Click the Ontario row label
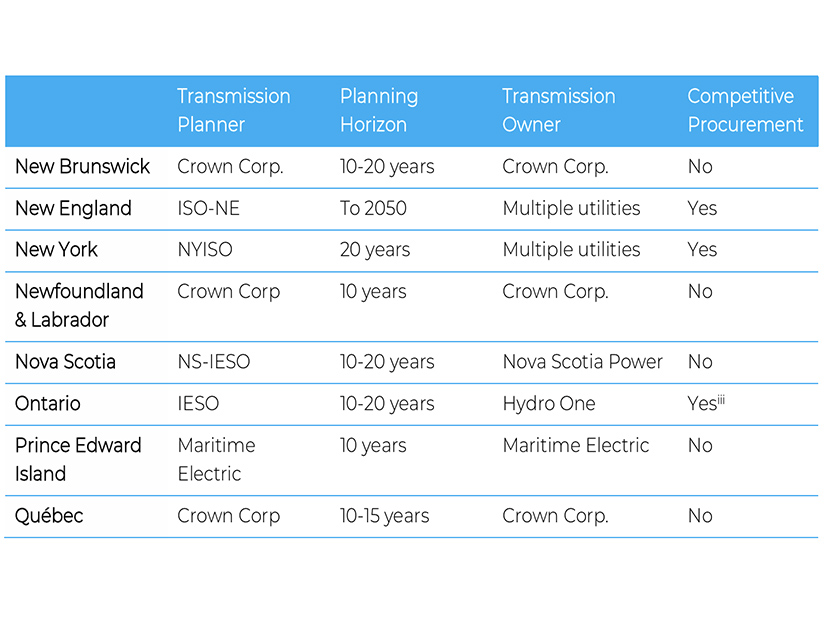This screenshot has height=620, width=826. pos(48,404)
